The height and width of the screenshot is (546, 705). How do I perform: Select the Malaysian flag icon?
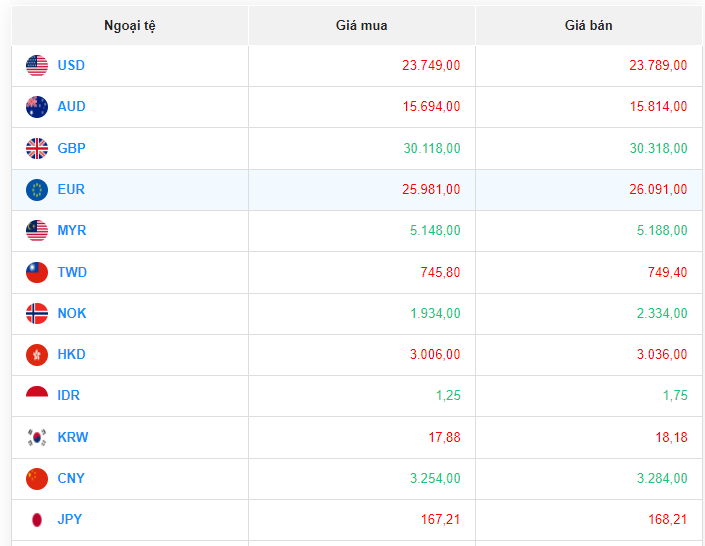[x=37, y=231]
